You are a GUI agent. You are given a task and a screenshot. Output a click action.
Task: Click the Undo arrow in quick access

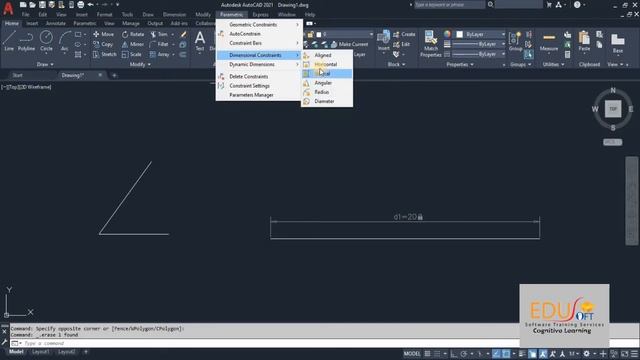point(90,5)
